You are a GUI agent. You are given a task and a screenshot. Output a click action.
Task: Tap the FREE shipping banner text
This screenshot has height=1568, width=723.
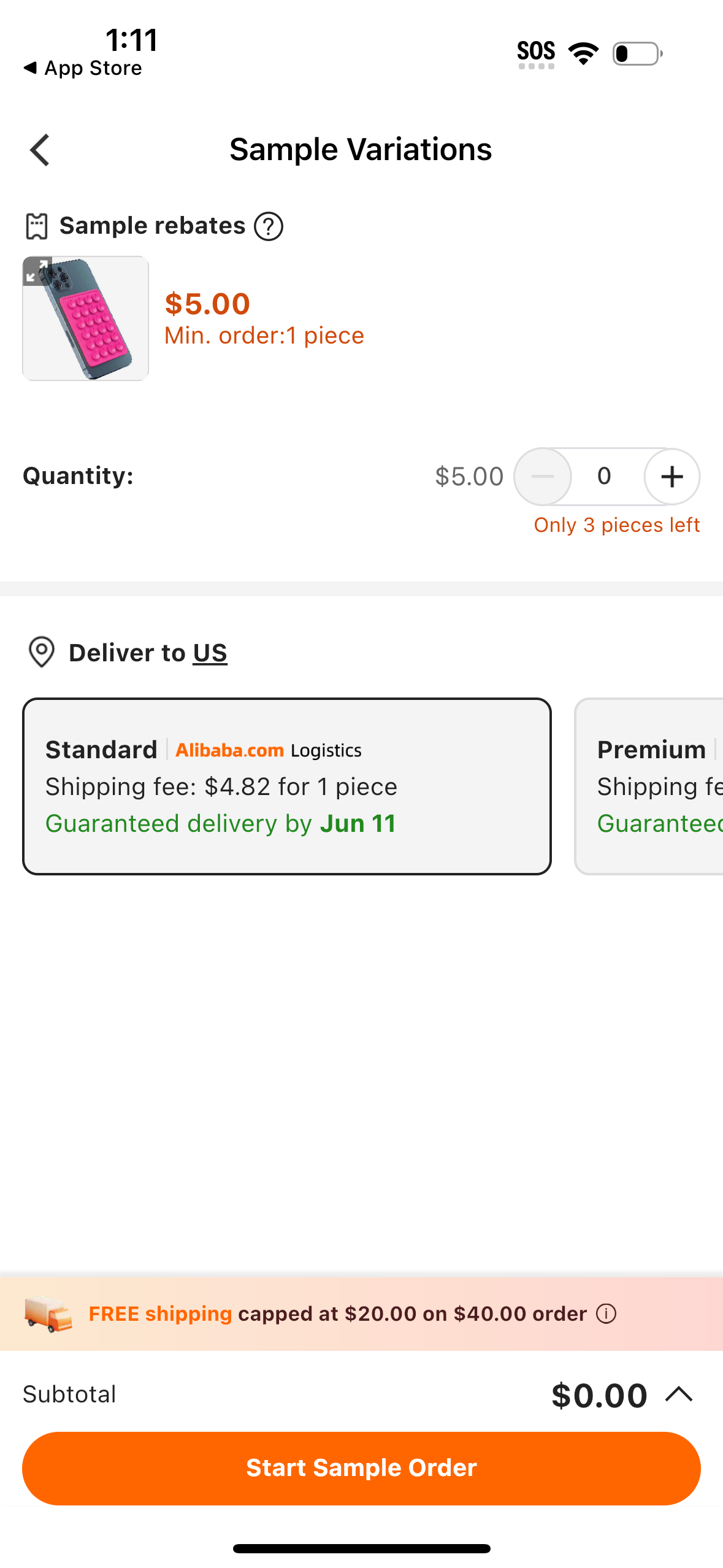tap(337, 1313)
